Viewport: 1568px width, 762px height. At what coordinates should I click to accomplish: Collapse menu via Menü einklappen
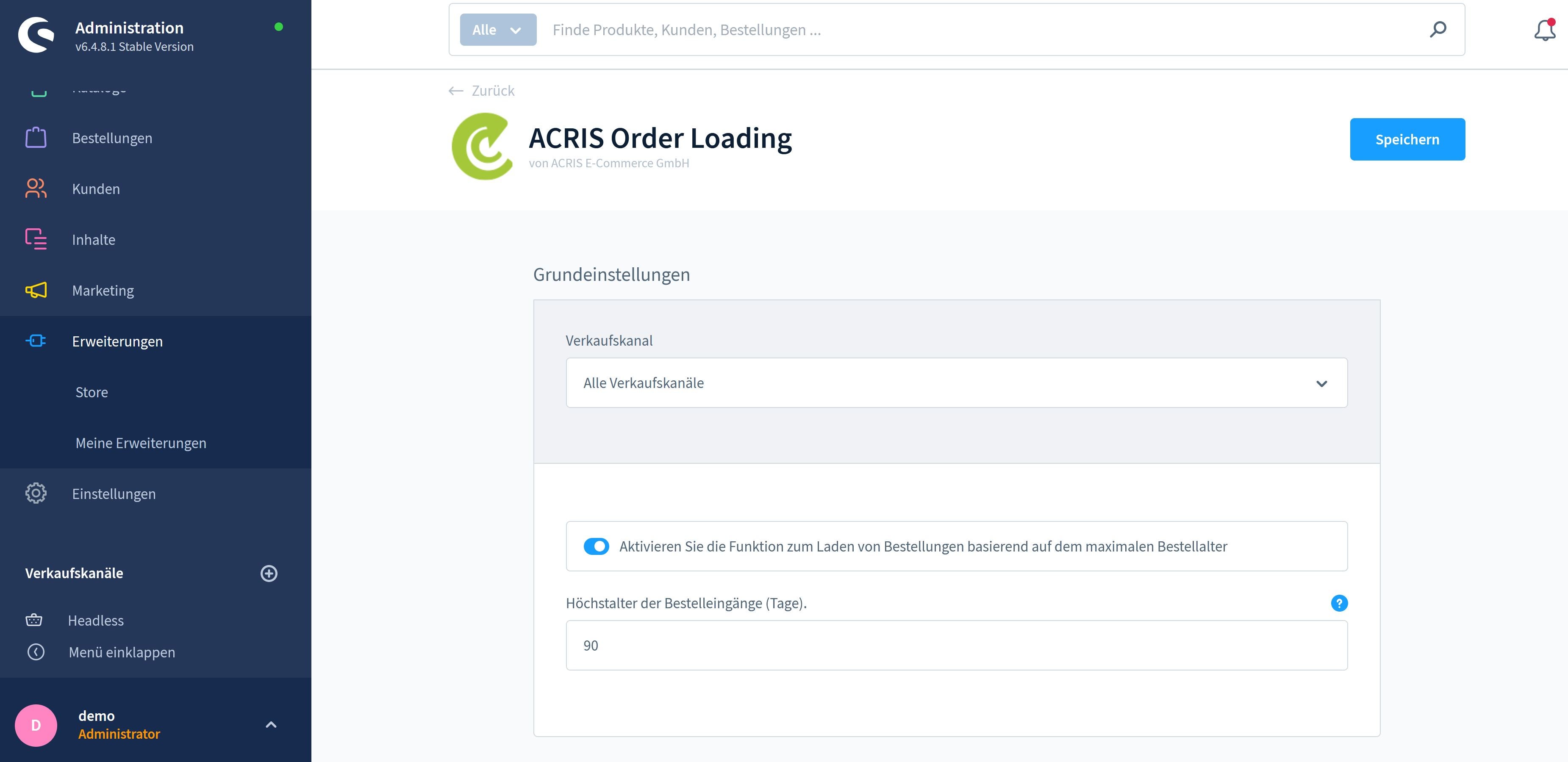122,652
